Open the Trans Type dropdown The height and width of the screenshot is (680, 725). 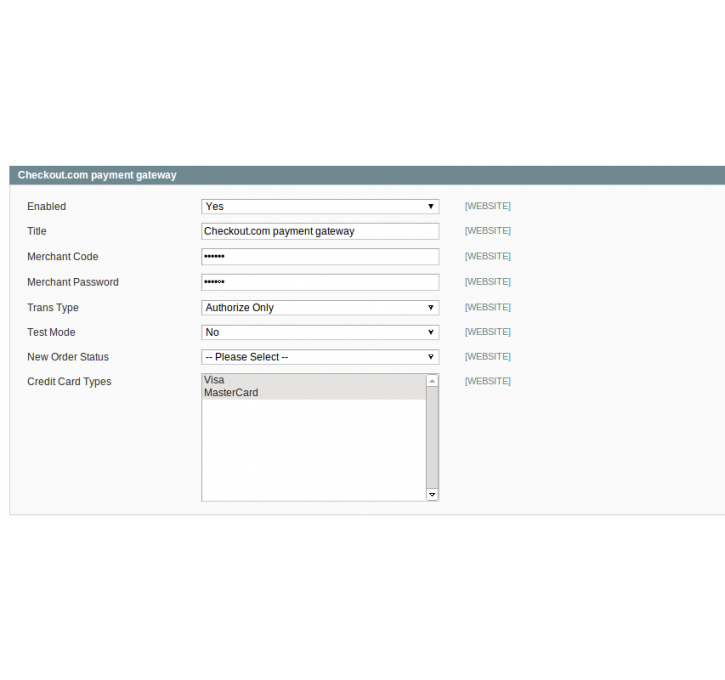point(320,307)
